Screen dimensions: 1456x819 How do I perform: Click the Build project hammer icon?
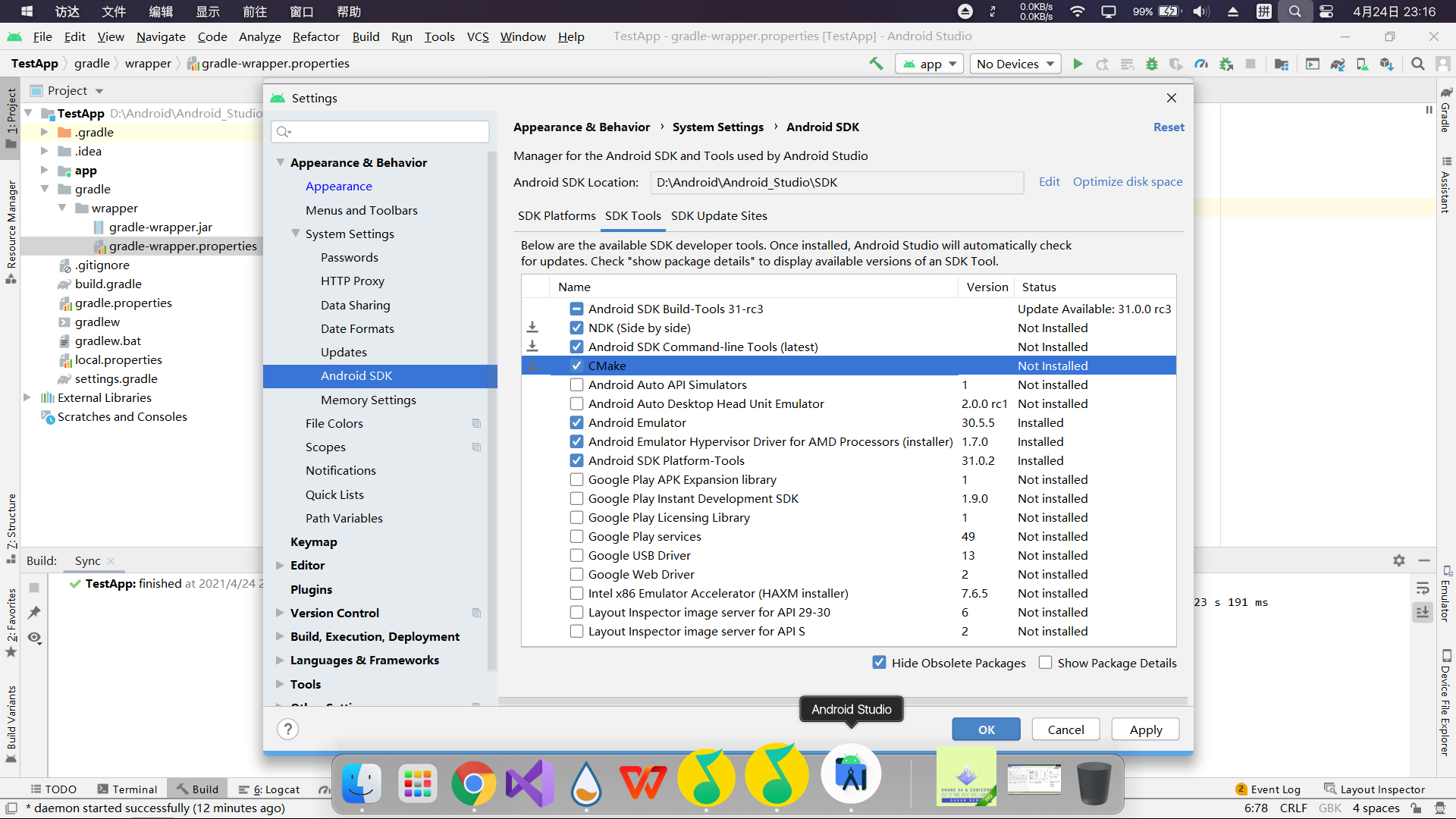coord(876,63)
